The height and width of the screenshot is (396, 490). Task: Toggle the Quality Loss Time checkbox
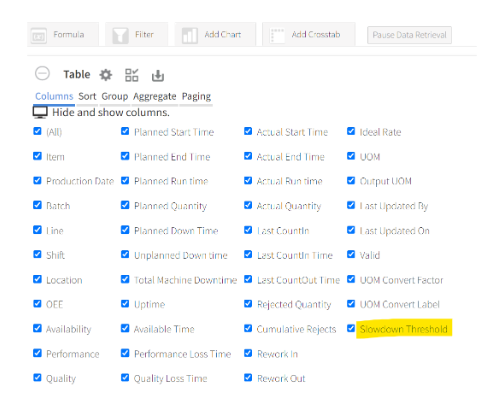[x=125, y=378]
